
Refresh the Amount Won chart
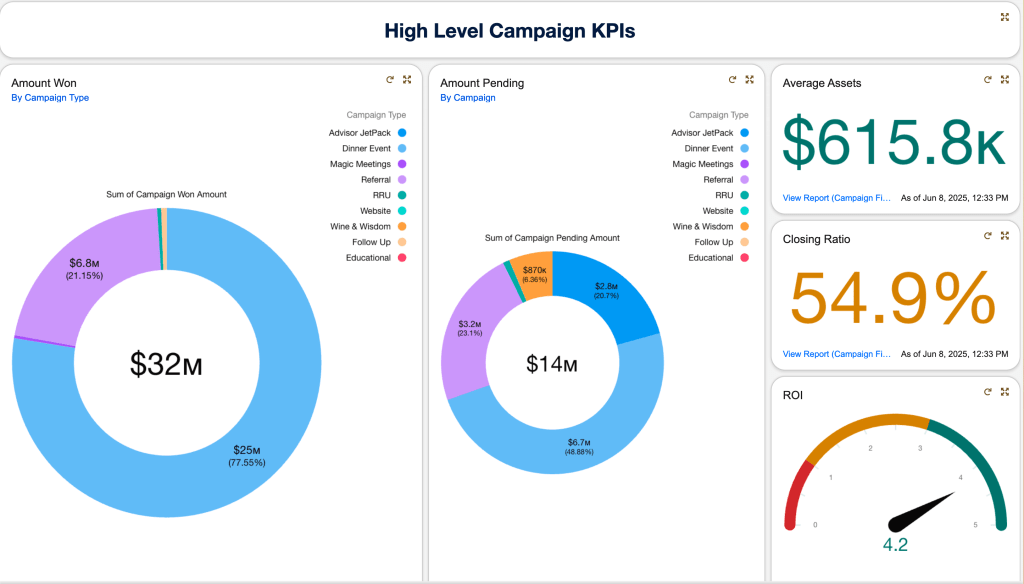390,80
